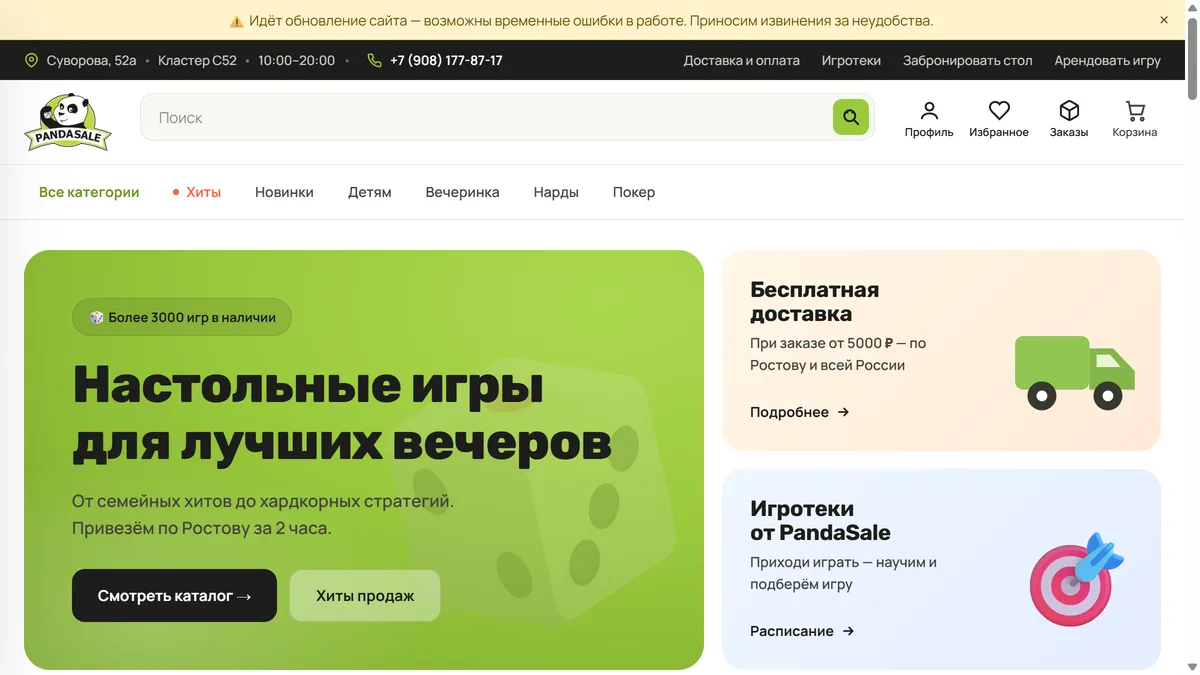Select the Покер category
The height and width of the screenshot is (675, 1200).
coord(634,192)
